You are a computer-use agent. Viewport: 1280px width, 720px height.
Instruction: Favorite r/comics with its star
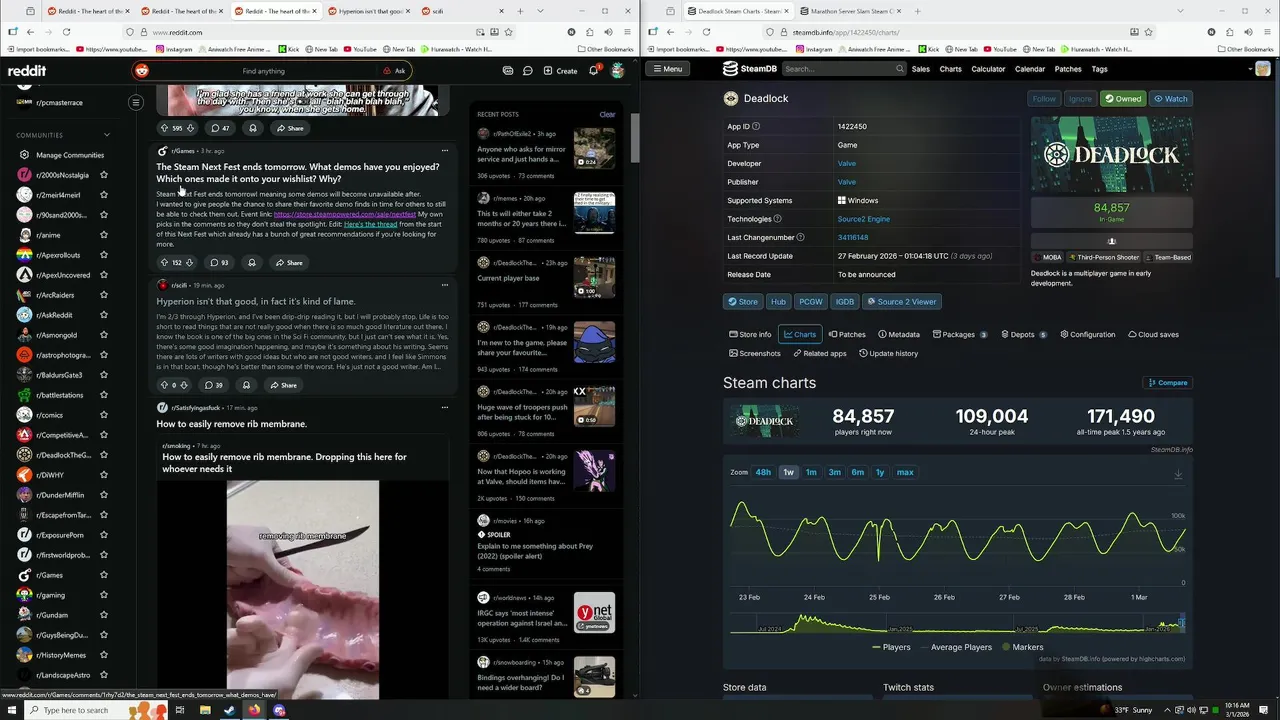(x=103, y=415)
